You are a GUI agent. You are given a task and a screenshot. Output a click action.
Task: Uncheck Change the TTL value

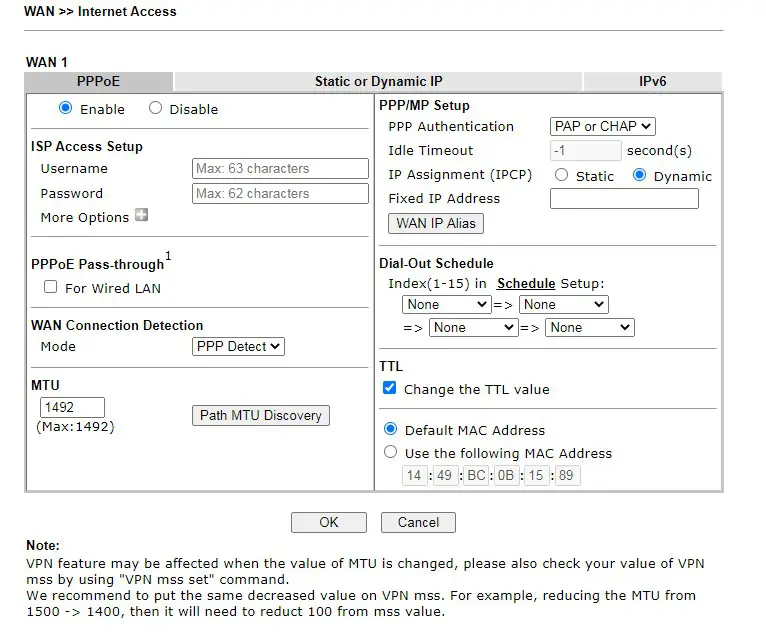pyautogui.click(x=390, y=388)
